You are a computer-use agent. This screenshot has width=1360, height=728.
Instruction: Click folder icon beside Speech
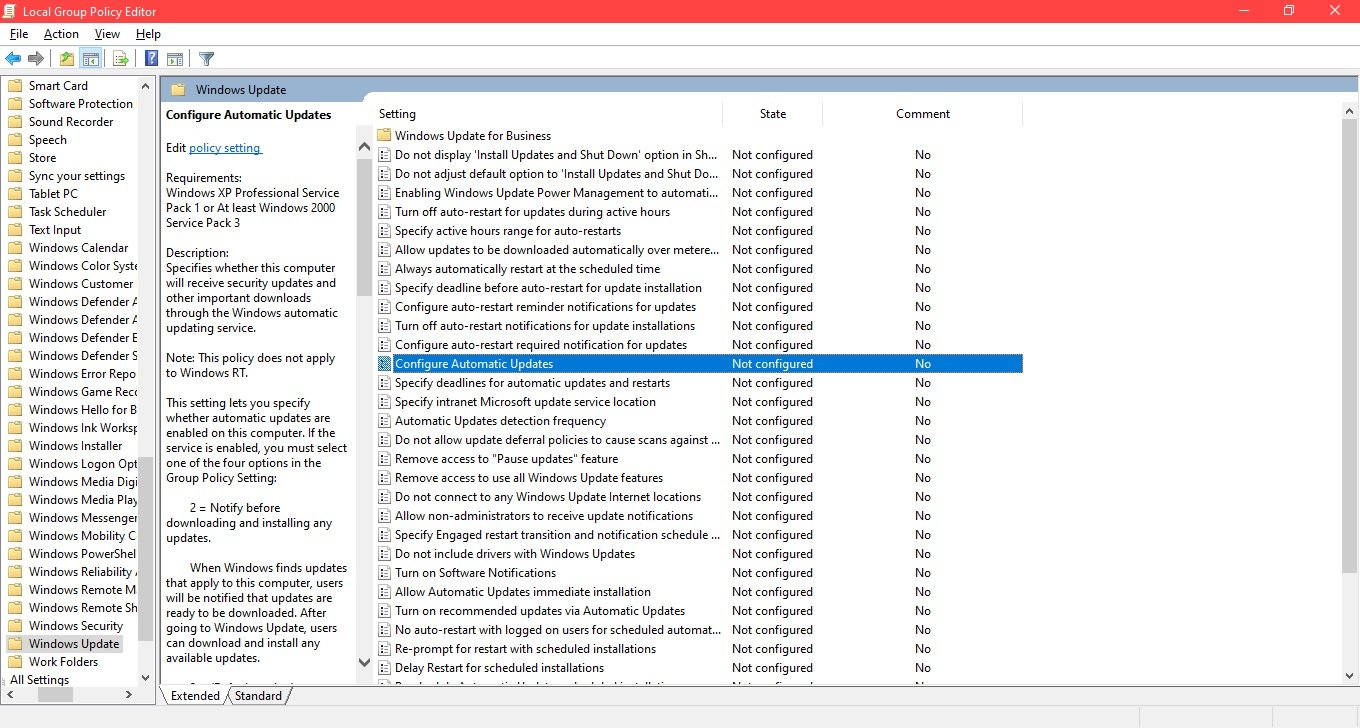[15, 140]
